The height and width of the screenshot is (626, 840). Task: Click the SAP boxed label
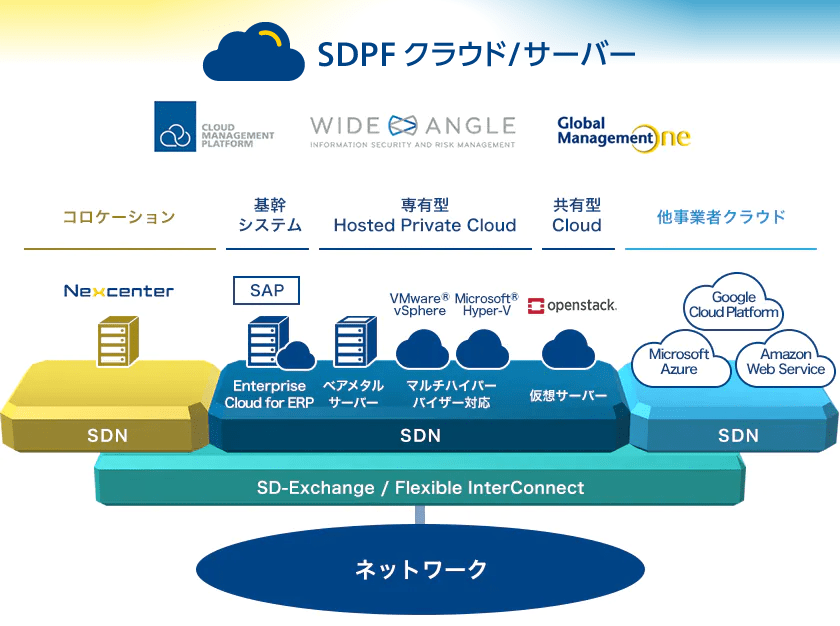(266, 290)
